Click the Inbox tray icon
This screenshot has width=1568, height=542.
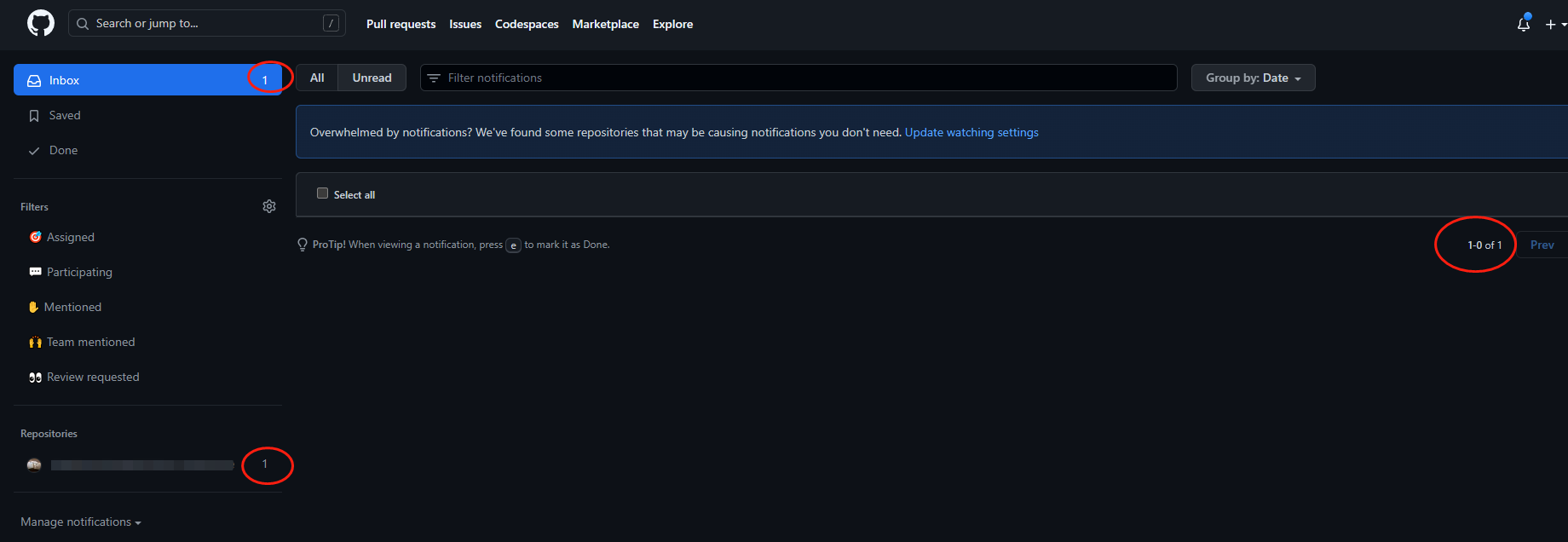34,80
